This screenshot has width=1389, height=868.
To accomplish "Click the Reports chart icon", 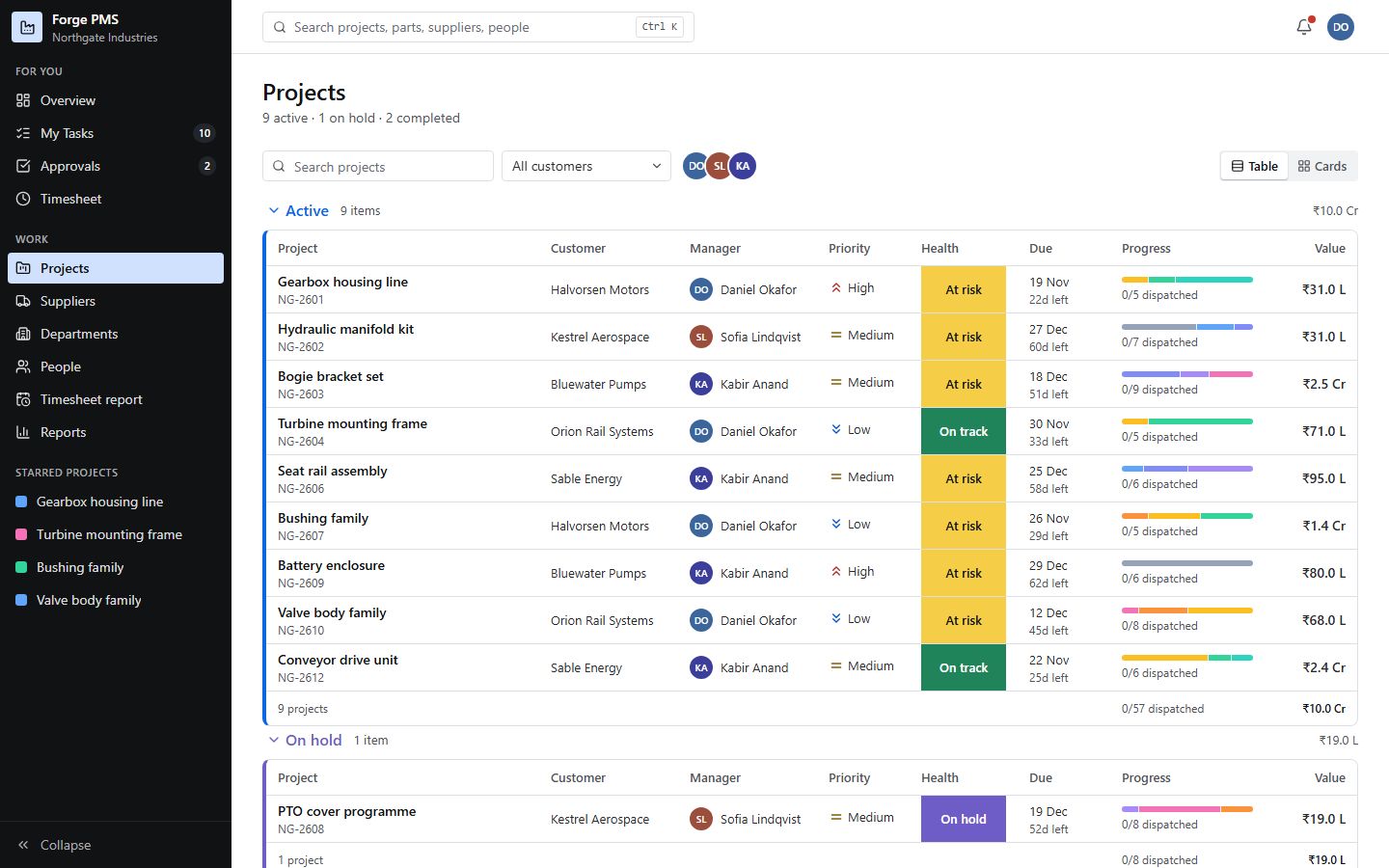I will [x=23, y=432].
